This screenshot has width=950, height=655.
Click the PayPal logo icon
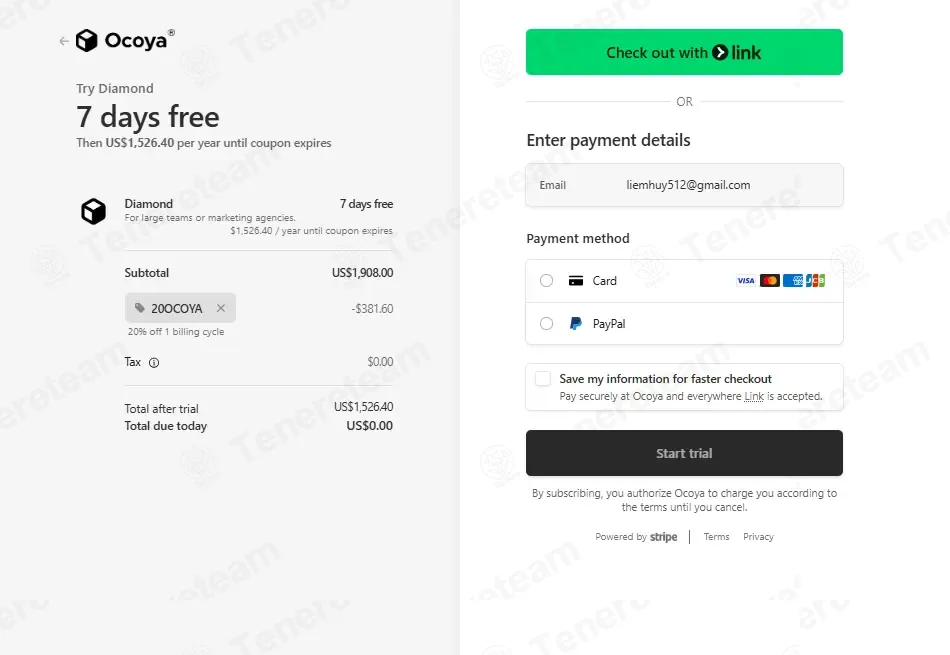tap(576, 324)
